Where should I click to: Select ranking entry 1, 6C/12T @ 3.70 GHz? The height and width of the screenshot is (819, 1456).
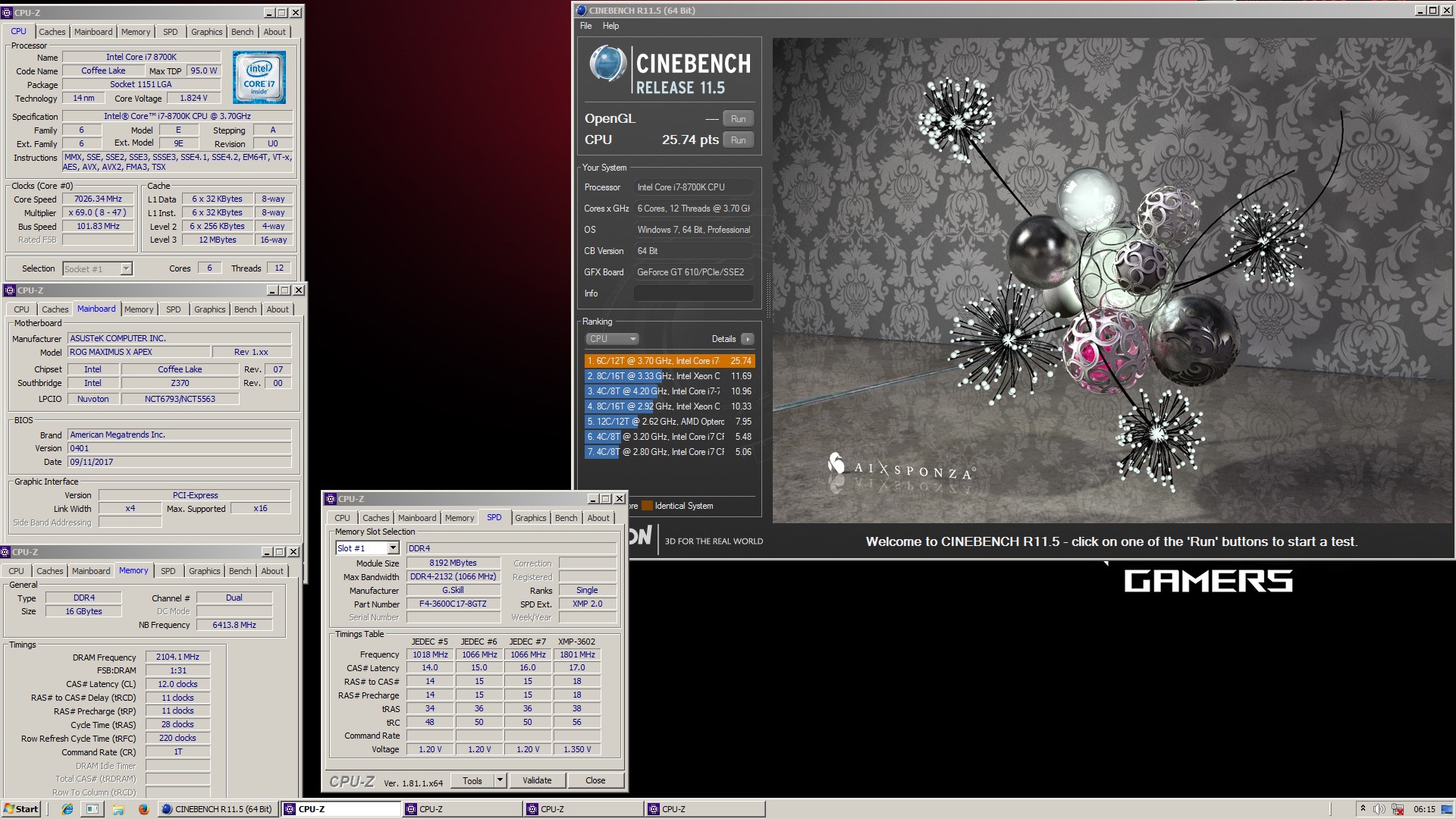pyautogui.click(x=670, y=361)
